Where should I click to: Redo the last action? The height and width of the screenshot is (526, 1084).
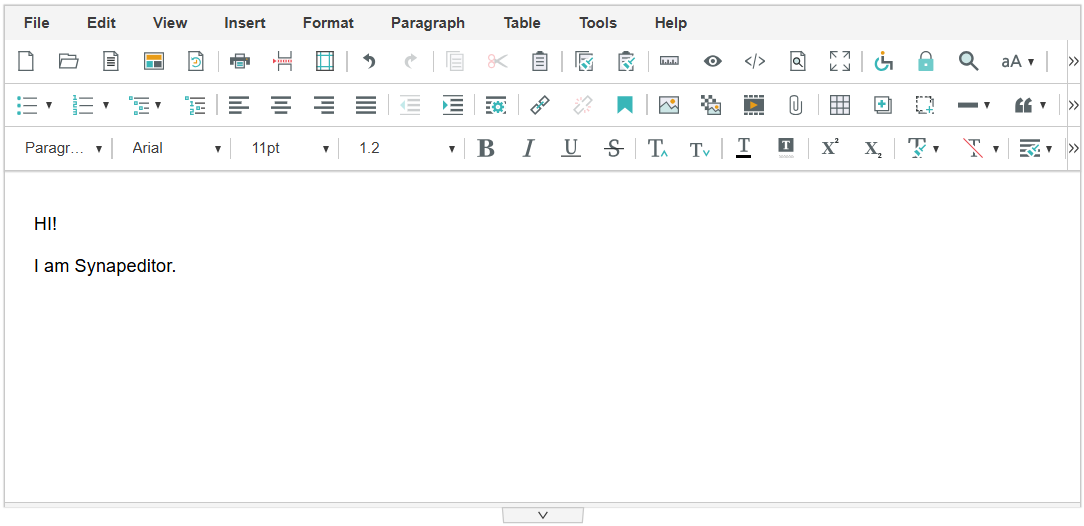(x=411, y=62)
